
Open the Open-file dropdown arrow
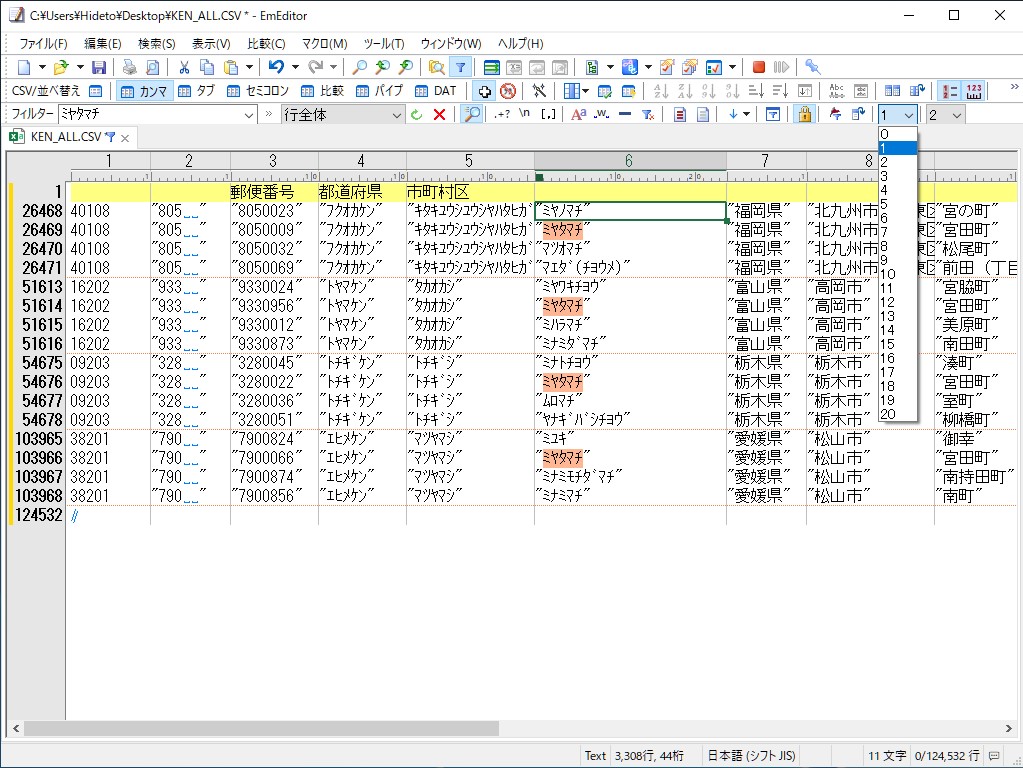click(80, 67)
